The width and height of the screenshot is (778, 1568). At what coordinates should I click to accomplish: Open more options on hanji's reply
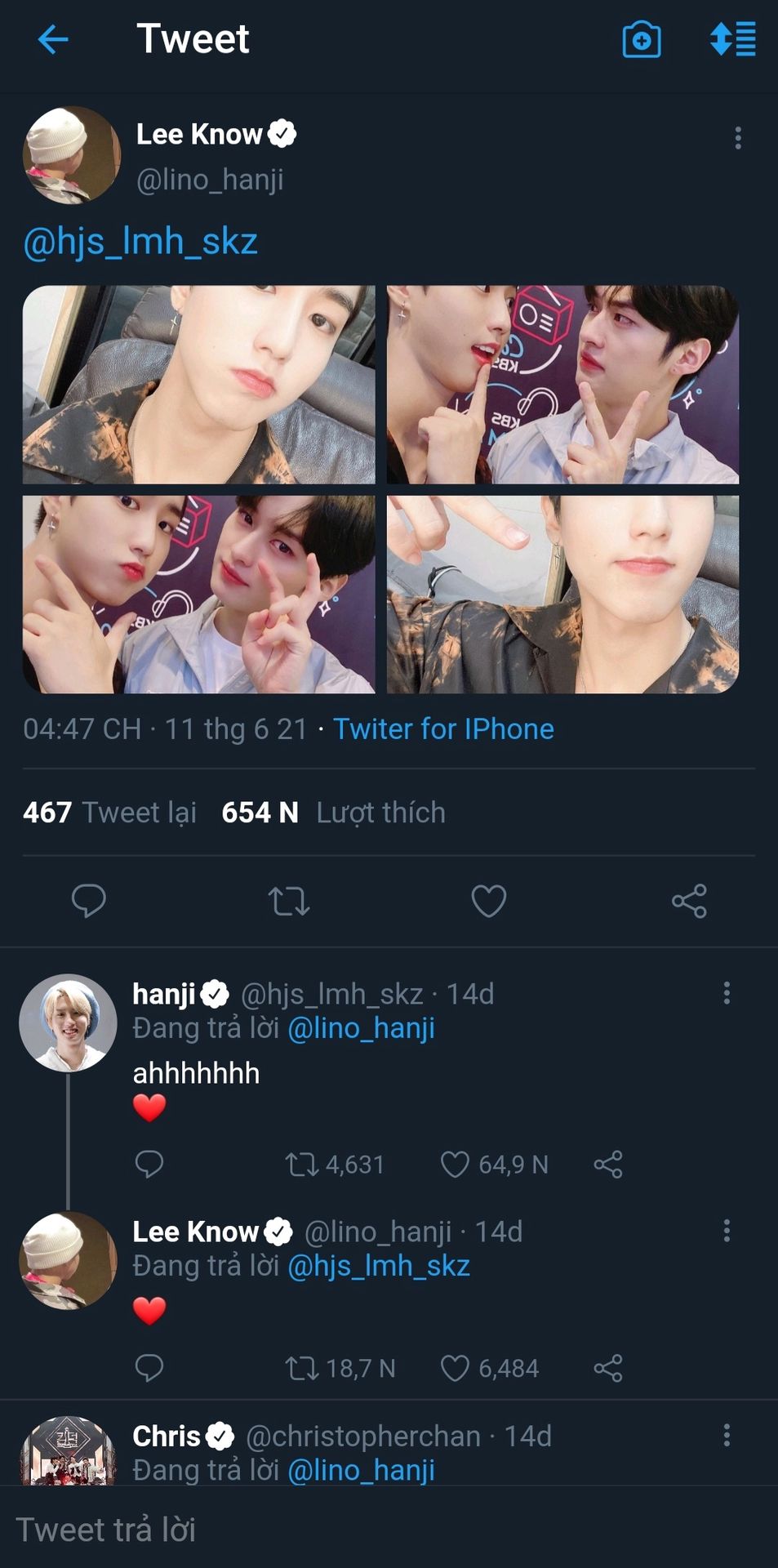click(727, 993)
